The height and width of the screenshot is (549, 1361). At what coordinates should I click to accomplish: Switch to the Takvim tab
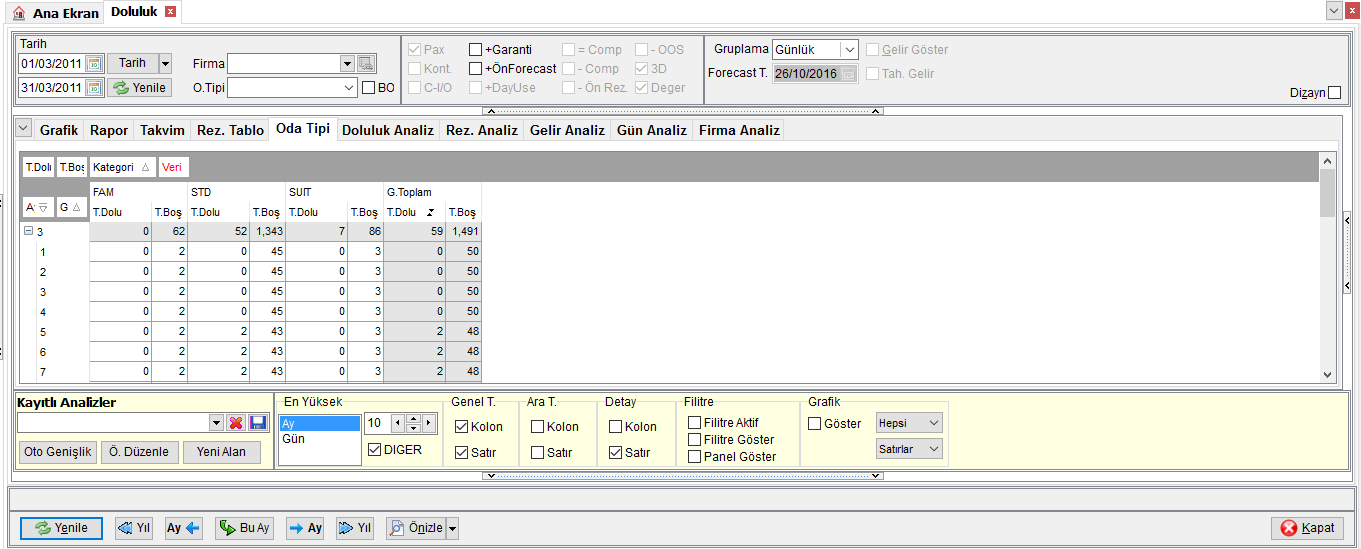pyautogui.click(x=162, y=130)
